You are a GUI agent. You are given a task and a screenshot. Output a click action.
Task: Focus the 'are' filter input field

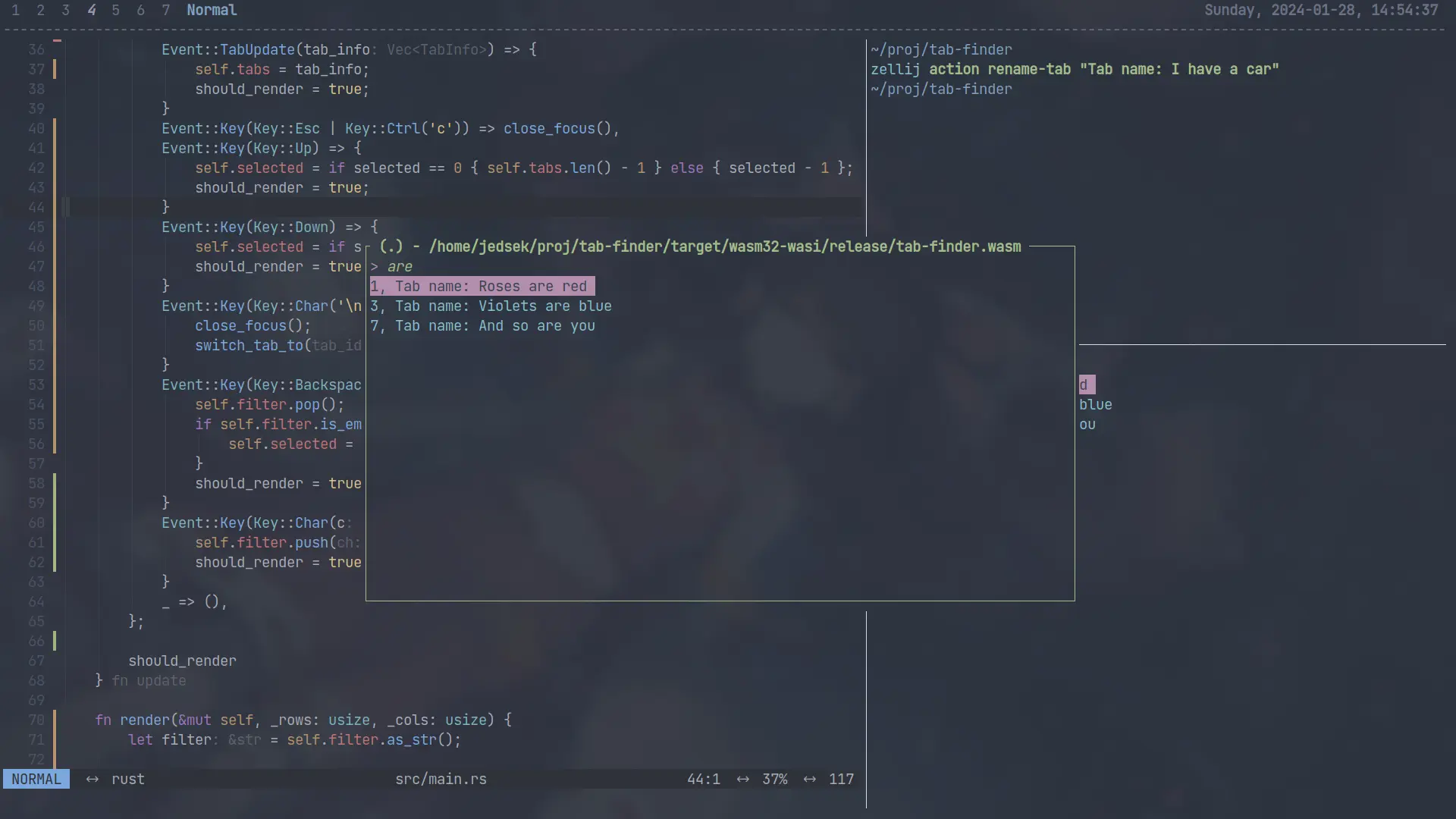400,267
